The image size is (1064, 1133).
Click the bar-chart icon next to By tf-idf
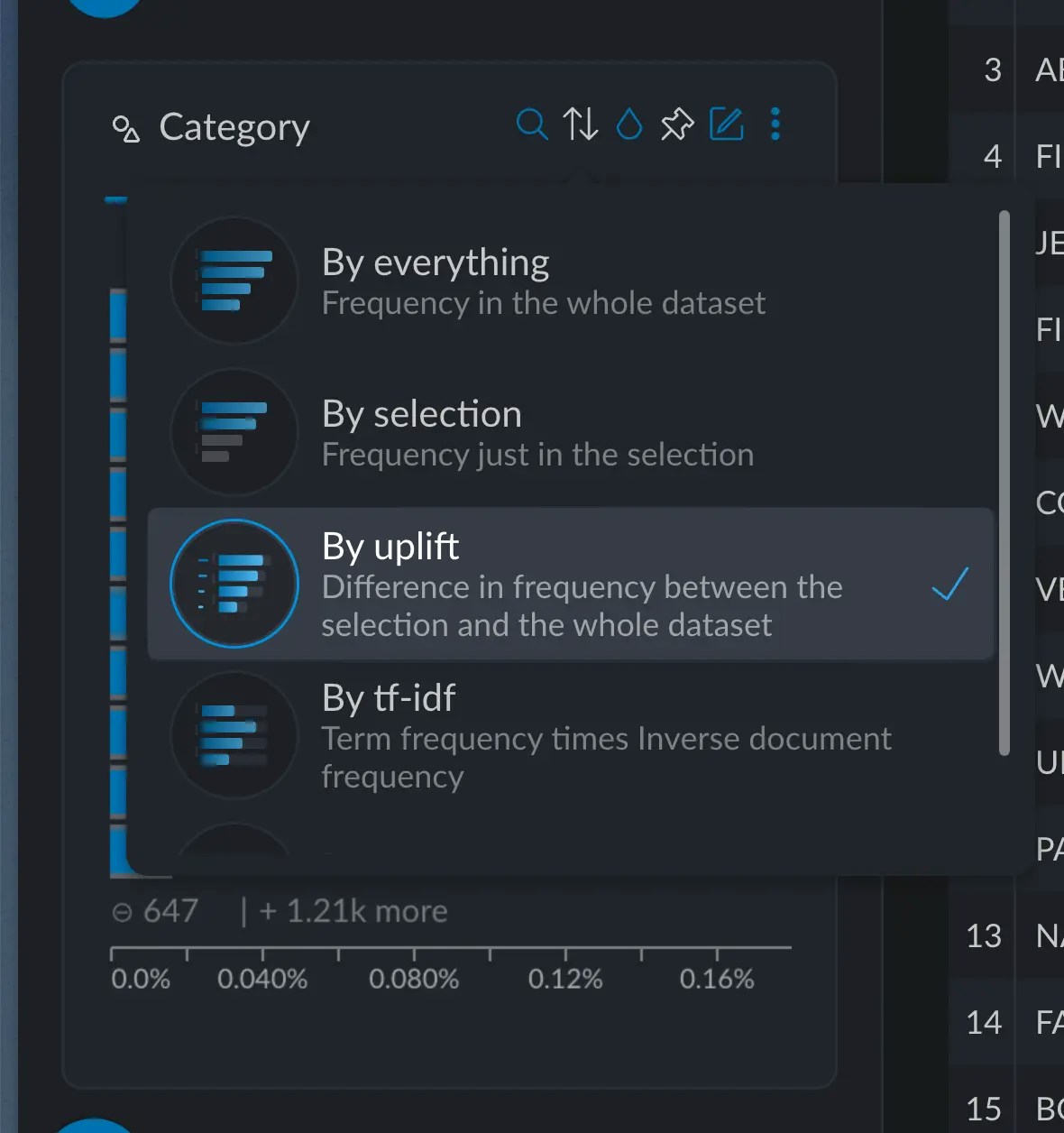point(233,734)
